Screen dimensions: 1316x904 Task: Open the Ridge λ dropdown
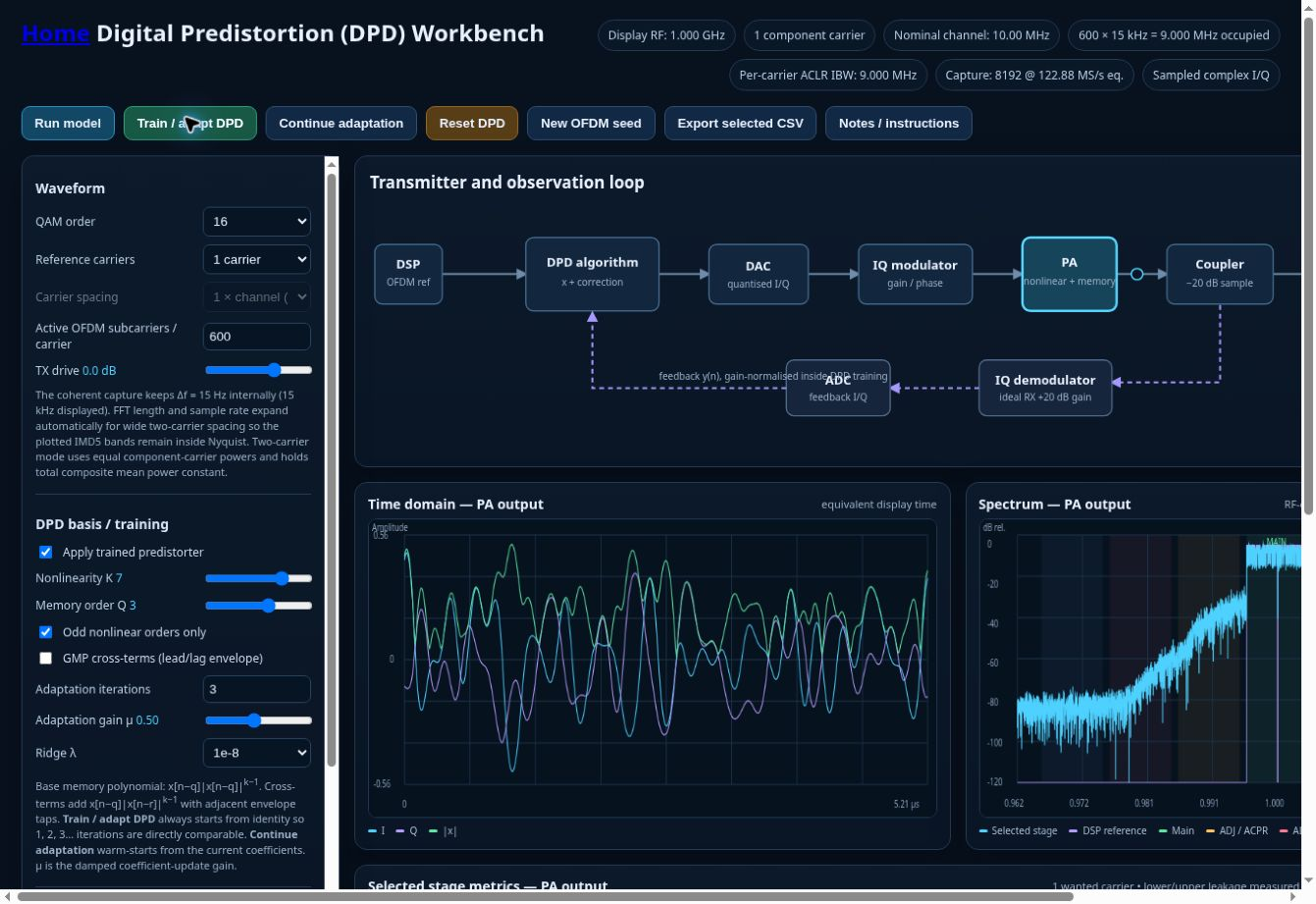click(x=257, y=753)
